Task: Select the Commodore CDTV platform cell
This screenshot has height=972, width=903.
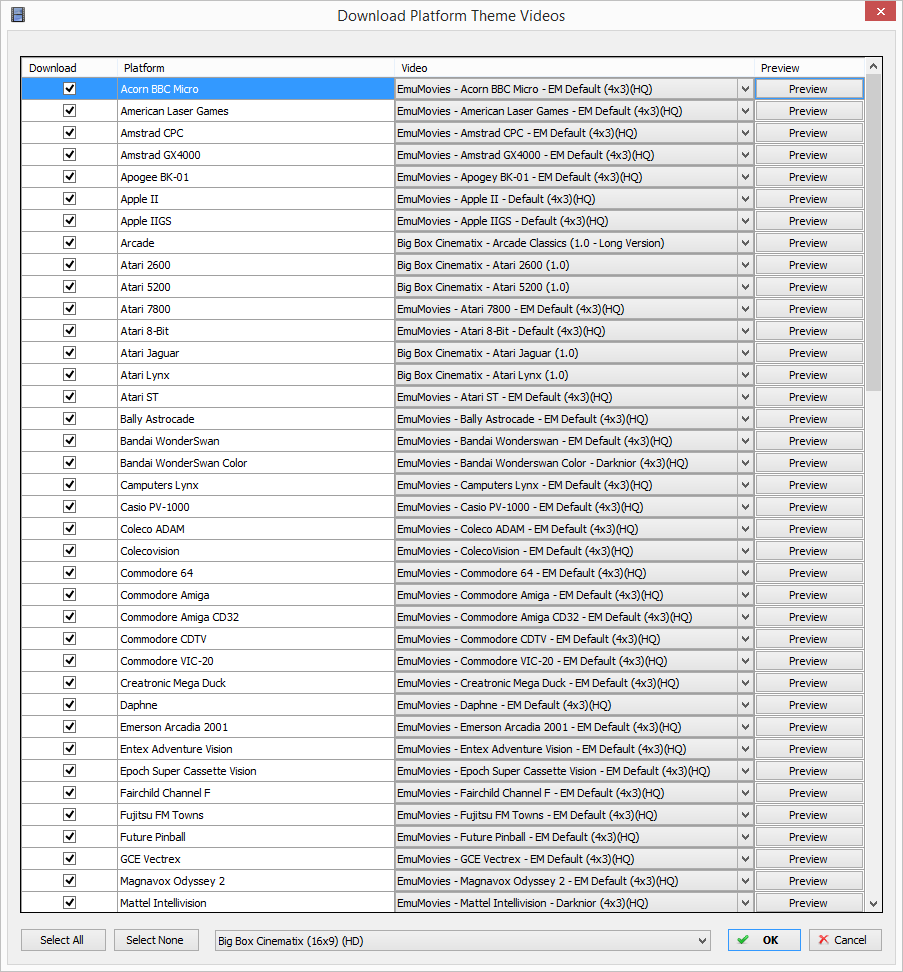Action: click(256, 639)
